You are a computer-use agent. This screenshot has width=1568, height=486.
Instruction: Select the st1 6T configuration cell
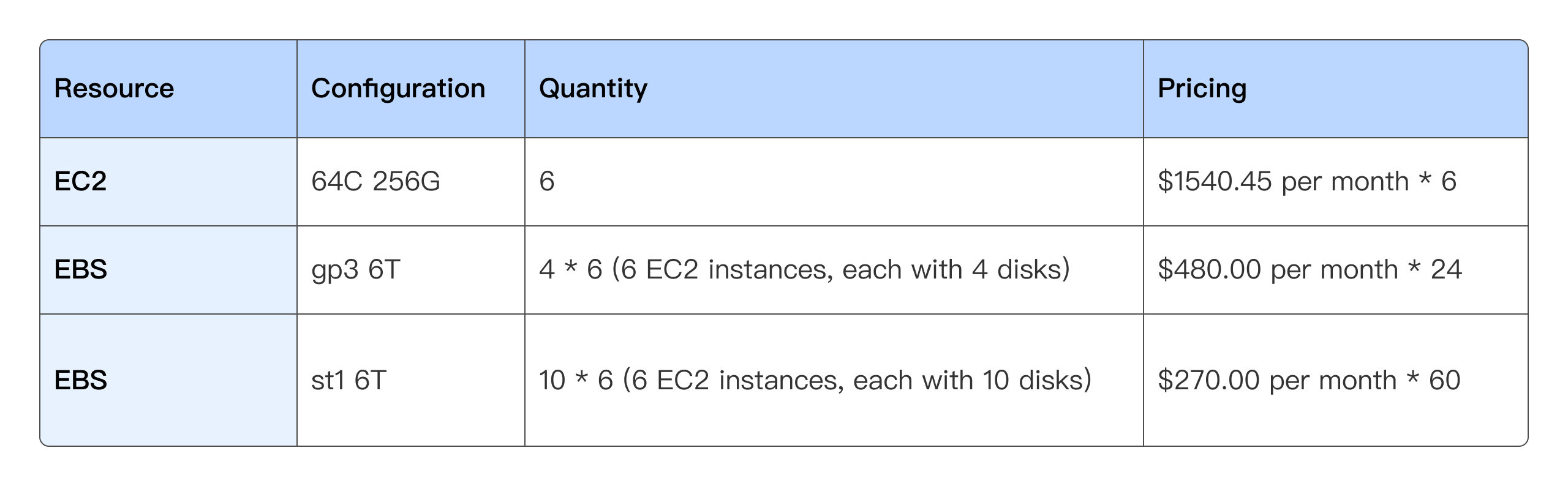click(x=349, y=380)
